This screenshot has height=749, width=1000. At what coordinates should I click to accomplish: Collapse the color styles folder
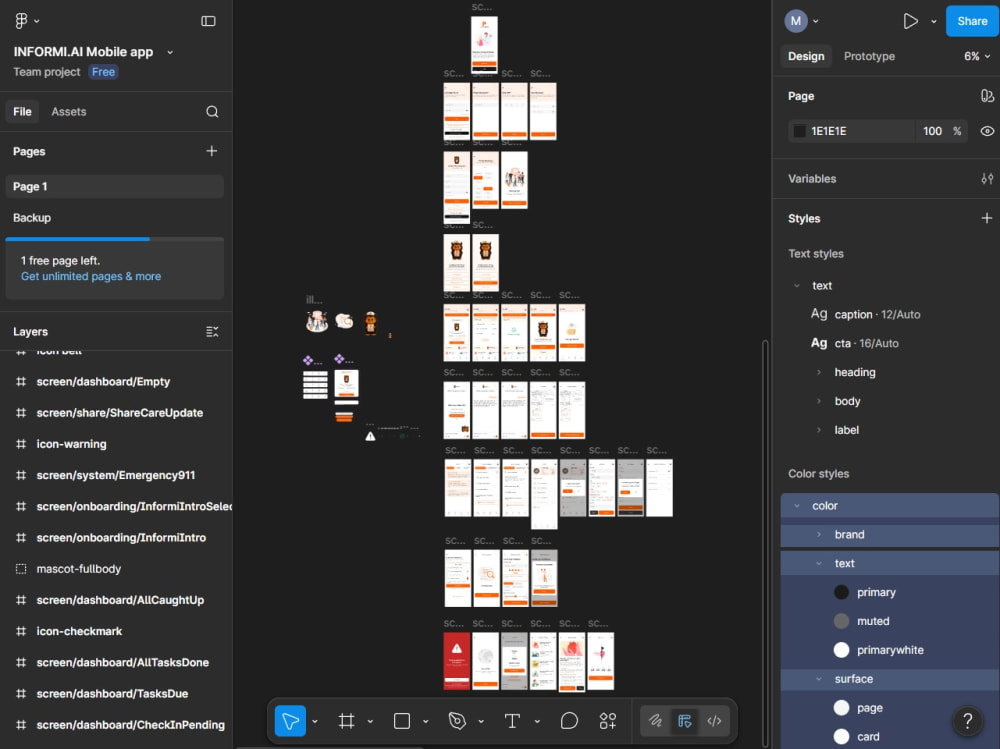coord(797,506)
